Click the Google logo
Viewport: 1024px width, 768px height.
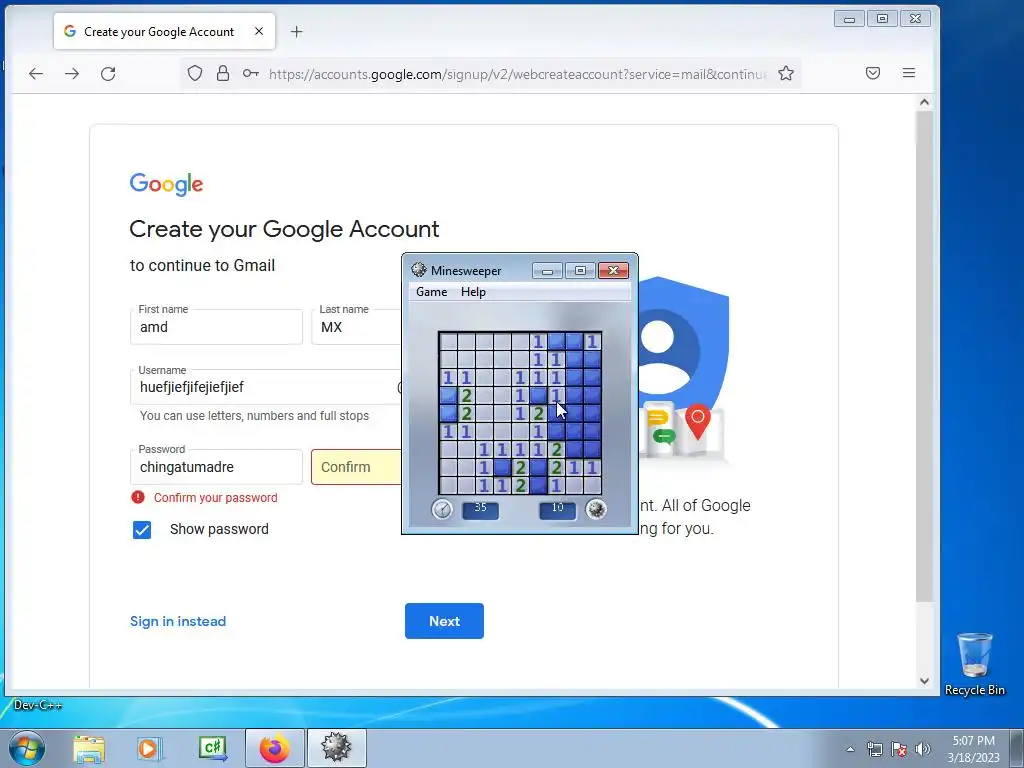pyautogui.click(x=167, y=184)
